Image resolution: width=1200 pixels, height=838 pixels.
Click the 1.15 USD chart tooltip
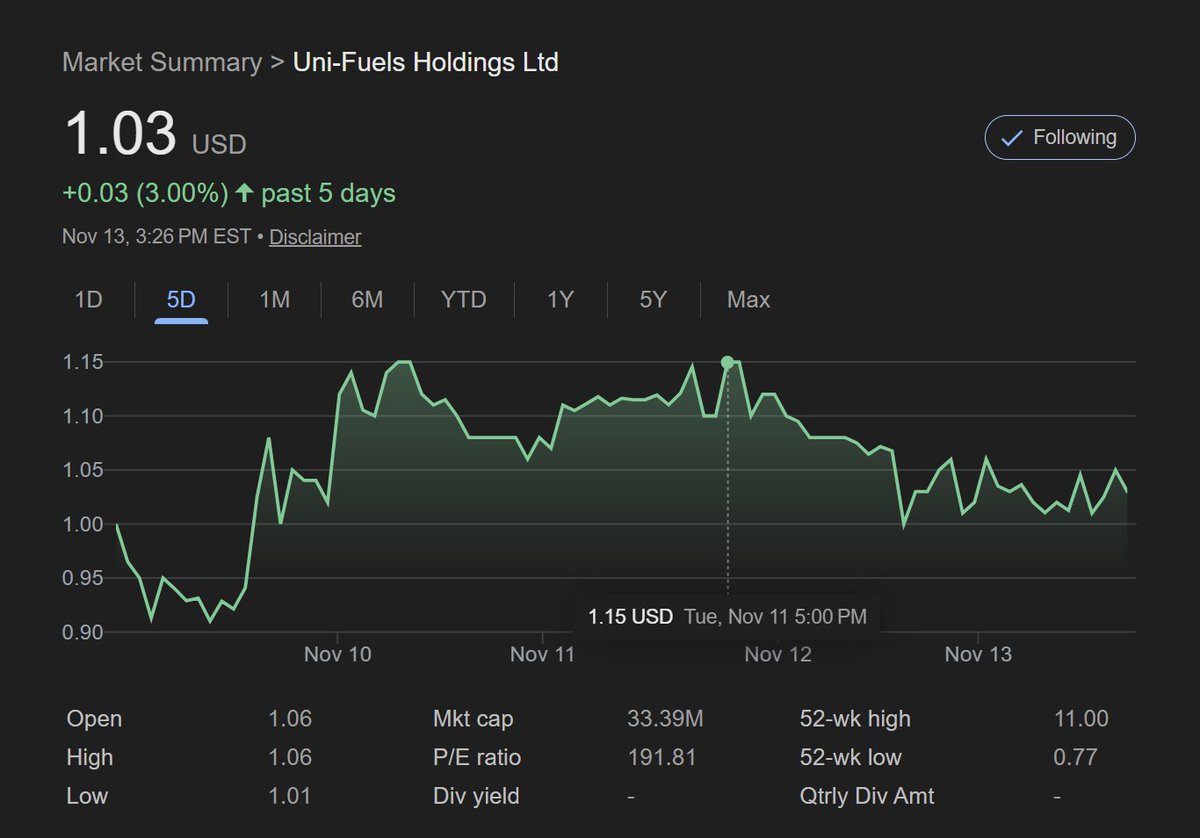point(727,617)
